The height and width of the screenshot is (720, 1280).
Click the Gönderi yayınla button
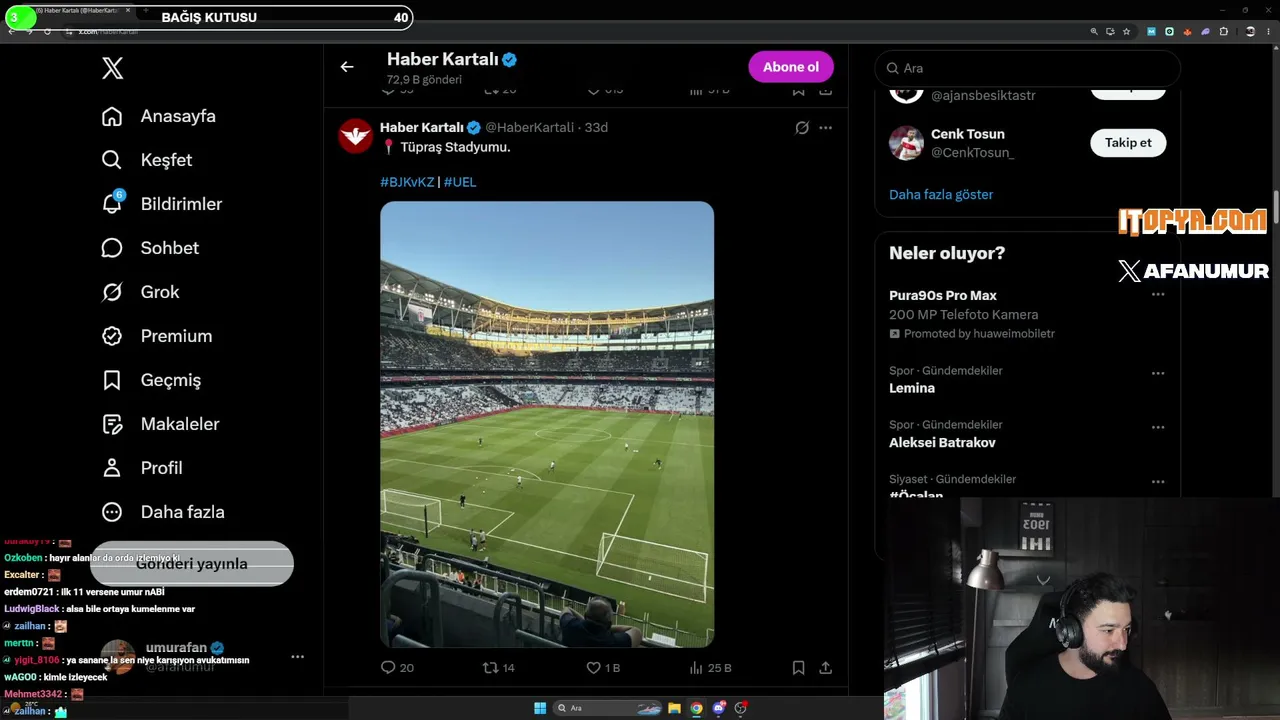(192, 564)
